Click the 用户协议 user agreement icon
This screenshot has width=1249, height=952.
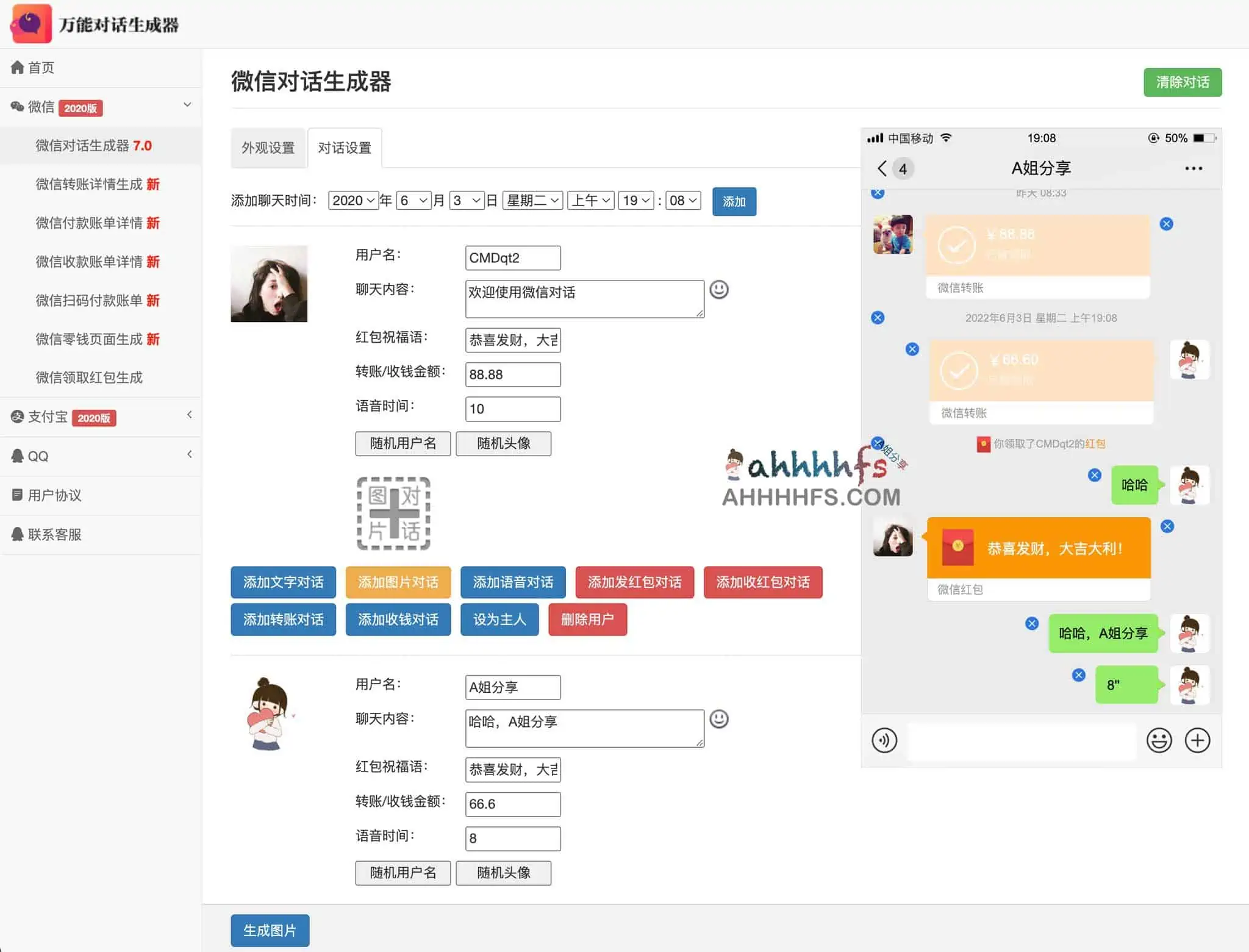coord(16,495)
